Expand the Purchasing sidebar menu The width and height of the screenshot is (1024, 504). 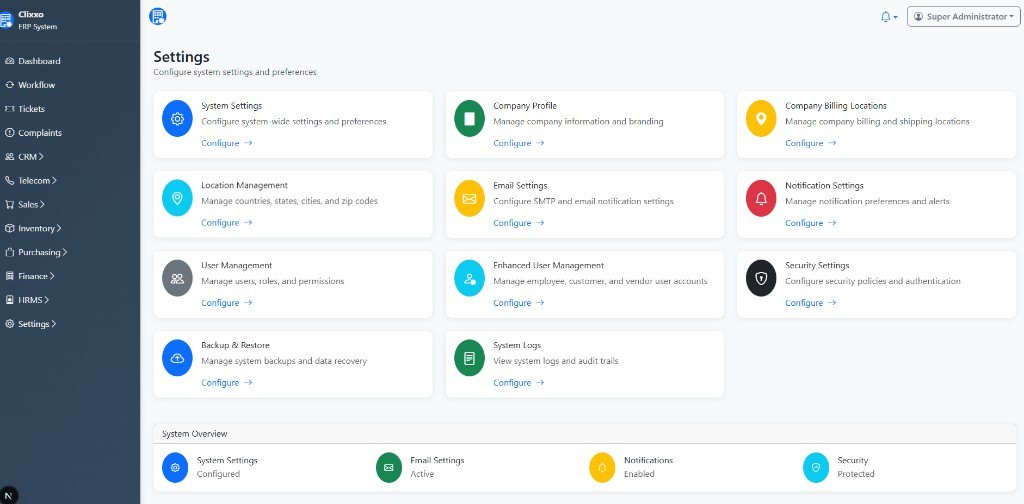pos(36,252)
